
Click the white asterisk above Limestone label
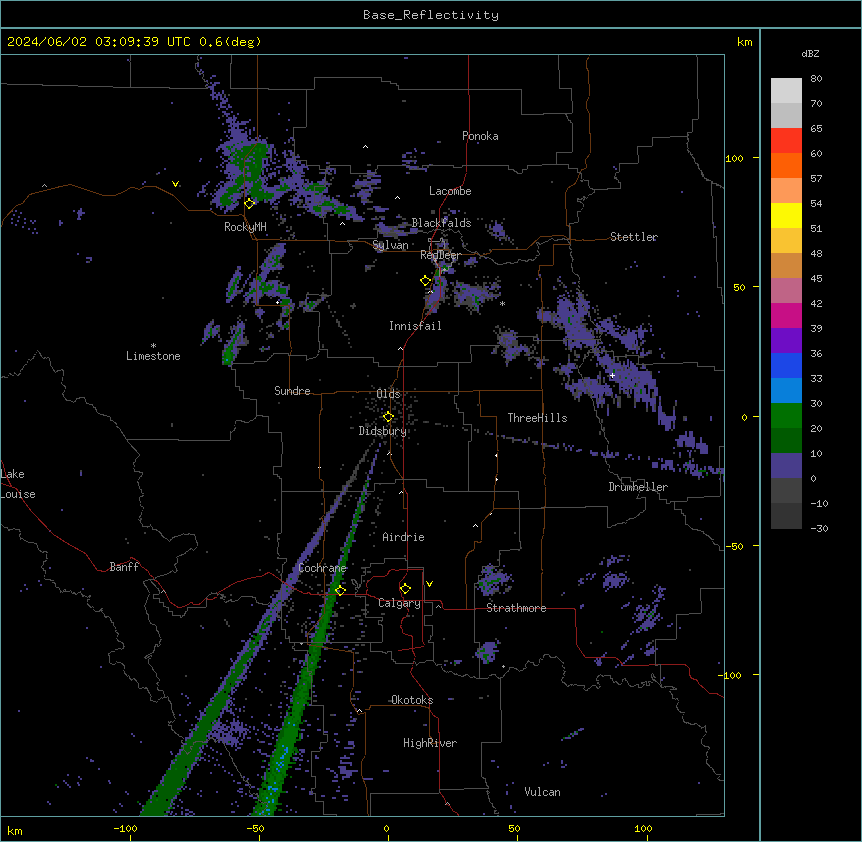pyautogui.click(x=153, y=346)
